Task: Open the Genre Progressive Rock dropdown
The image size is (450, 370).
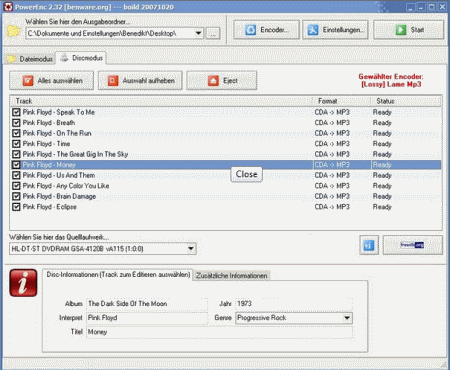Action: pyautogui.click(x=347, y=318)
